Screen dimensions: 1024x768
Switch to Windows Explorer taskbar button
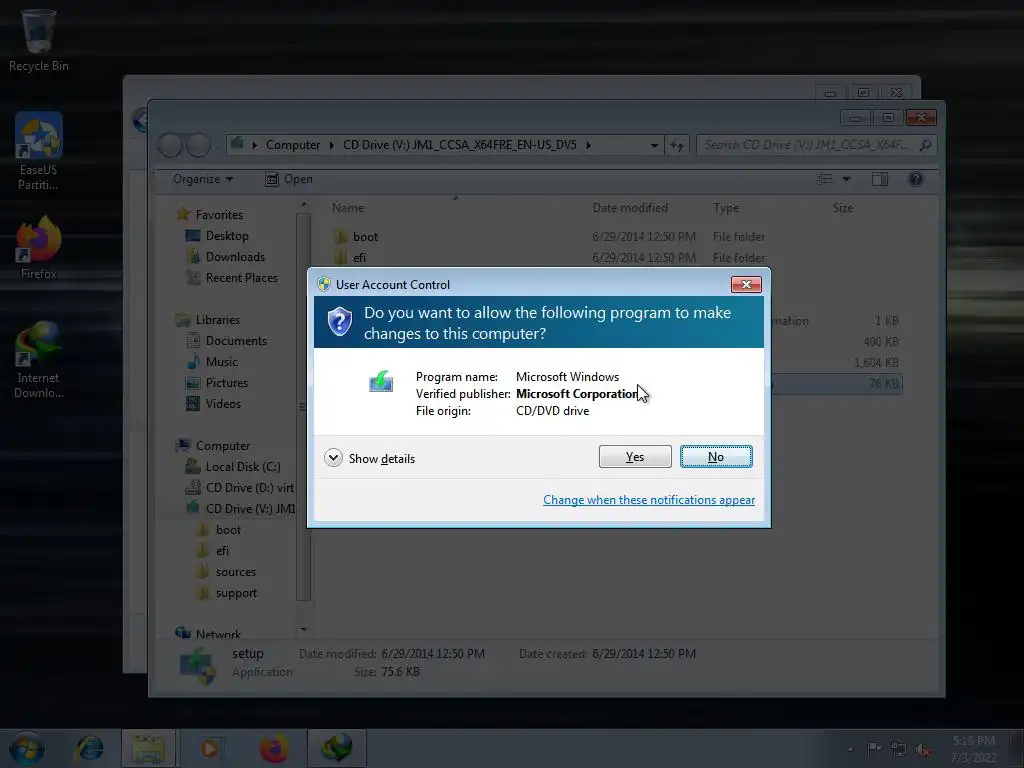pos(148,748)
